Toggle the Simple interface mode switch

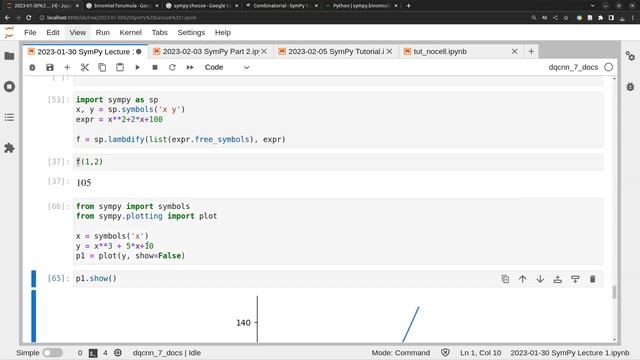(x=53, y=353)
